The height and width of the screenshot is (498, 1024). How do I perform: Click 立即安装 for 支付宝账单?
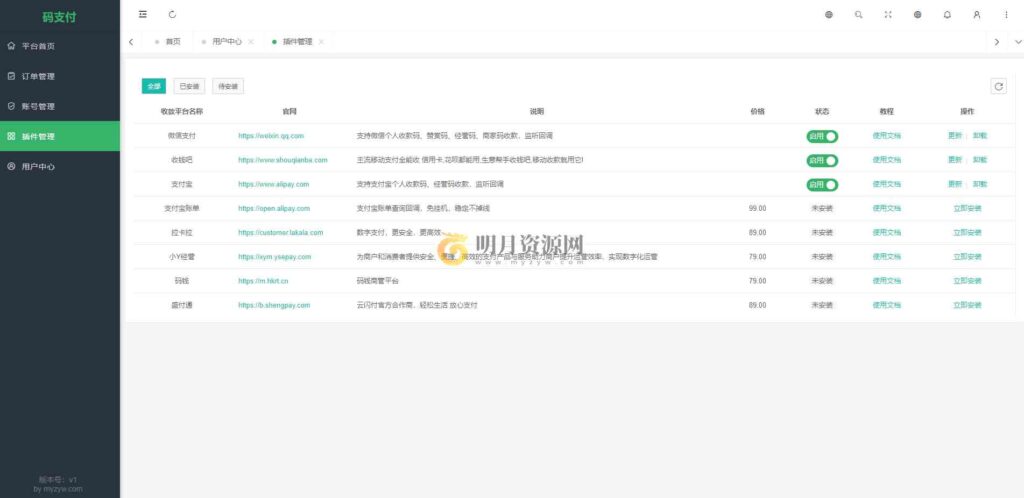tap(967, 209)
